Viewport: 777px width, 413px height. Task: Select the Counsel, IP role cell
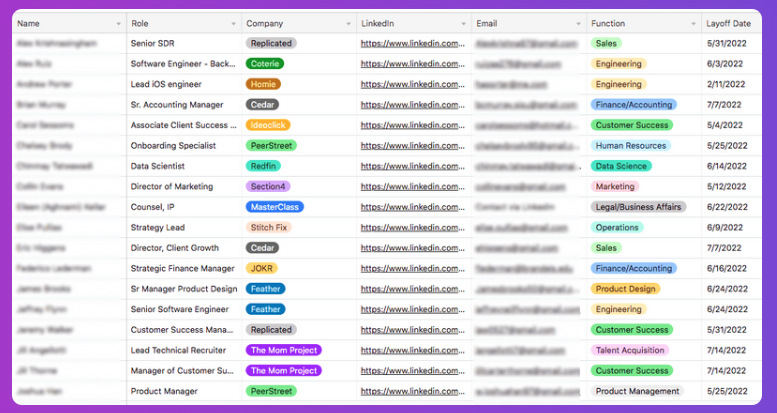tap(184, 207)
